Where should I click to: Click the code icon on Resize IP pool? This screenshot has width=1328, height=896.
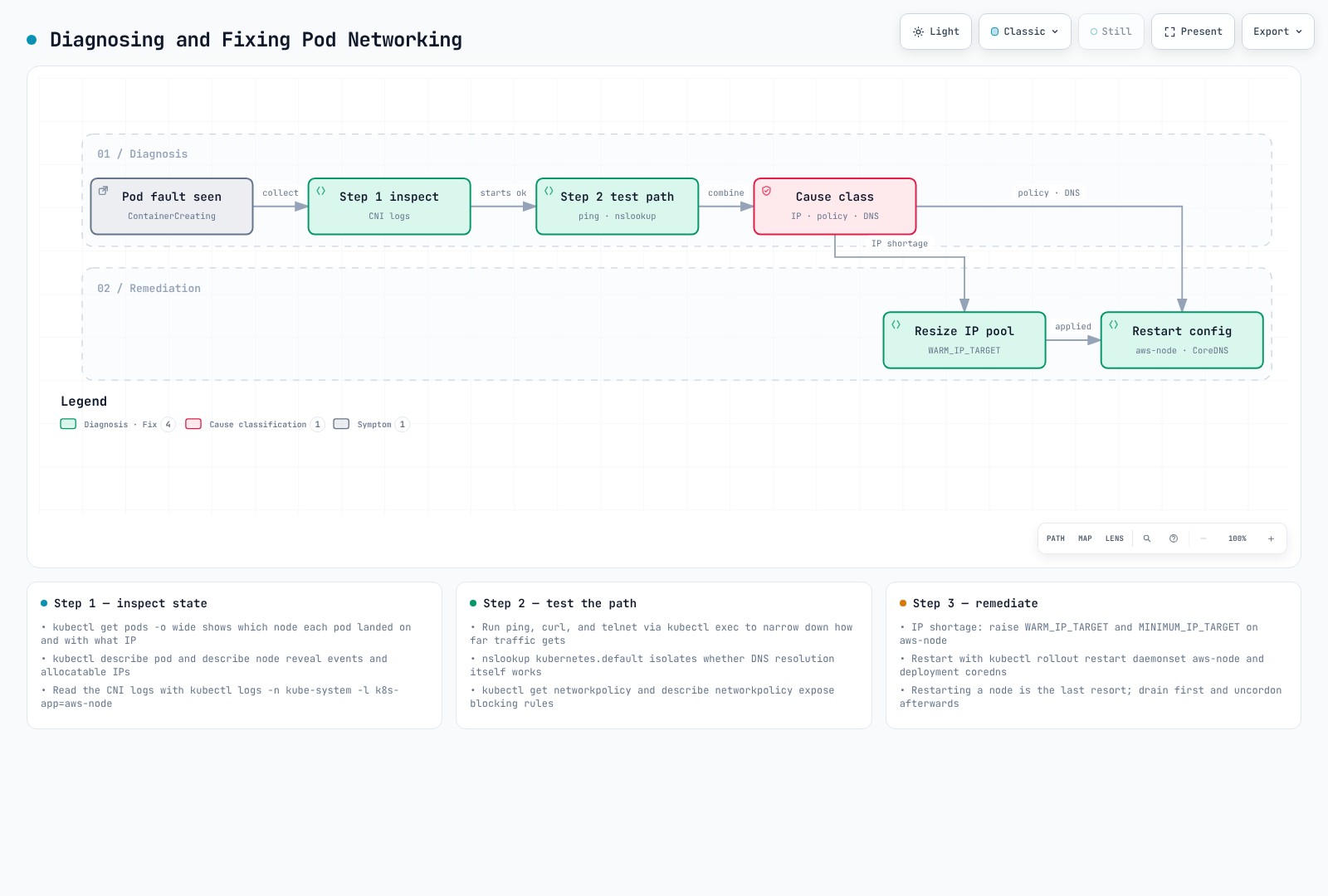tap(896, 324)
